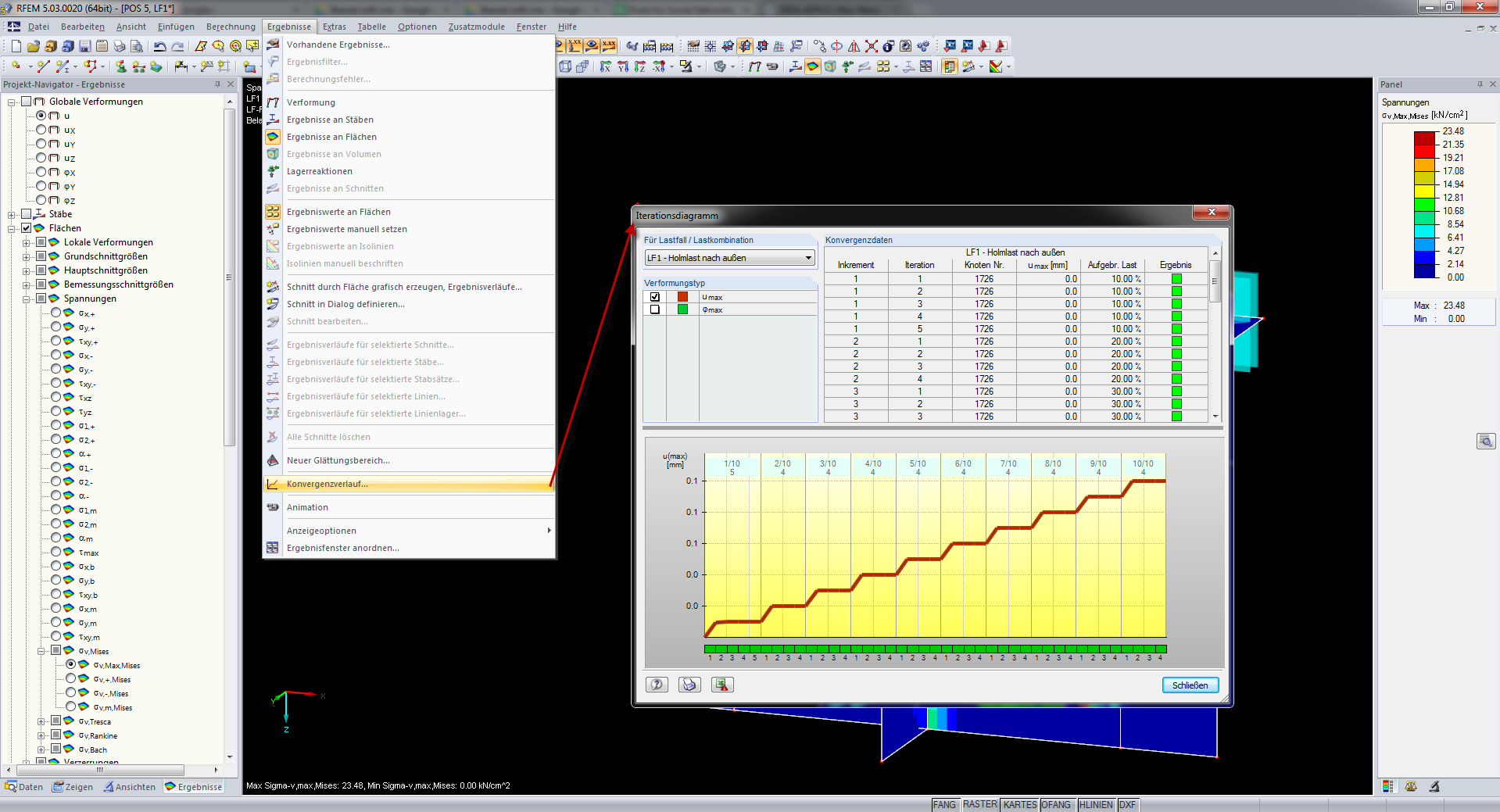Toggle the DXF status bar button
Screen dimensions: 1500x812
coord(1127,805)
